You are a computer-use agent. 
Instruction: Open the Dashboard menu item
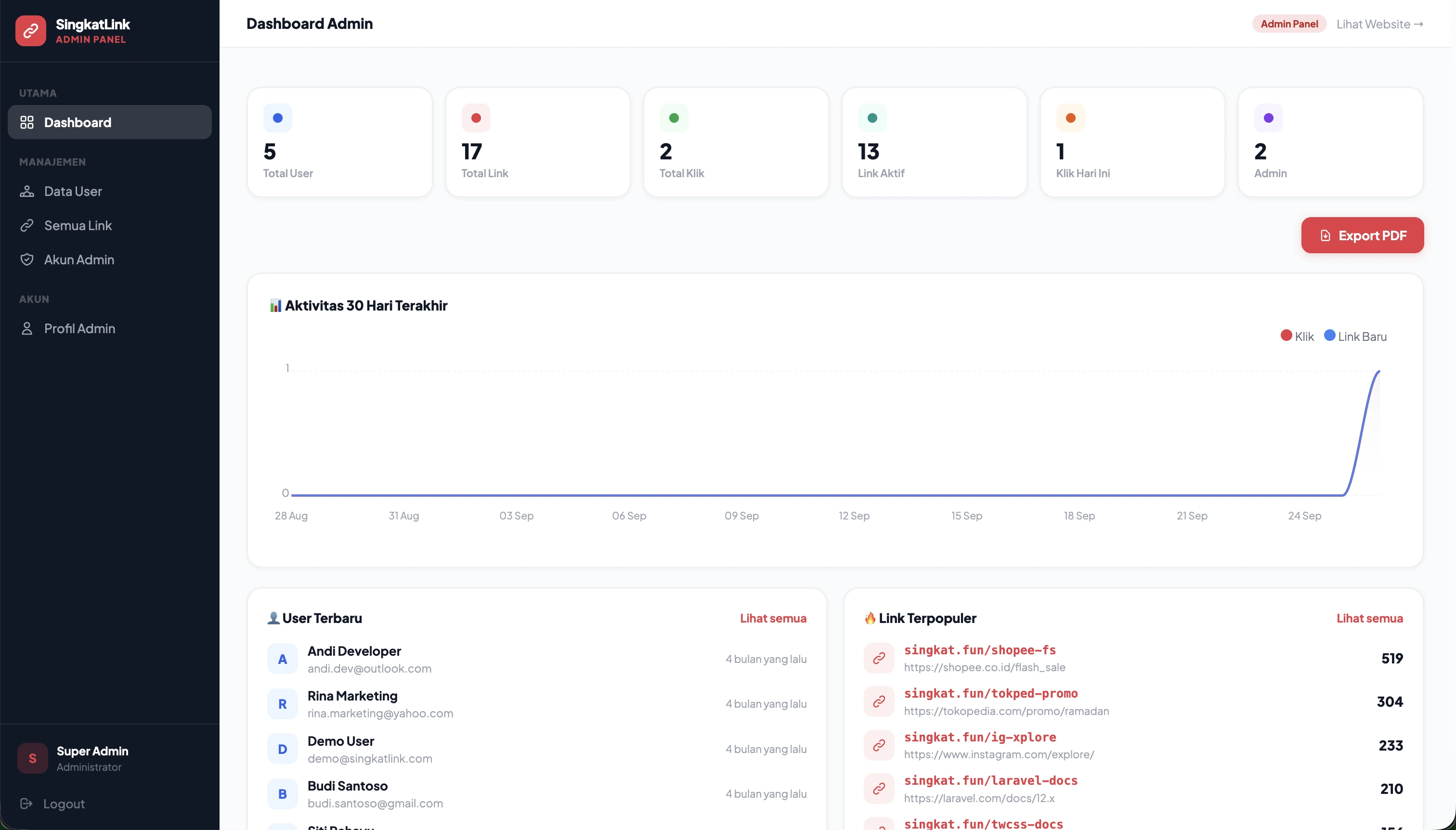109,122
